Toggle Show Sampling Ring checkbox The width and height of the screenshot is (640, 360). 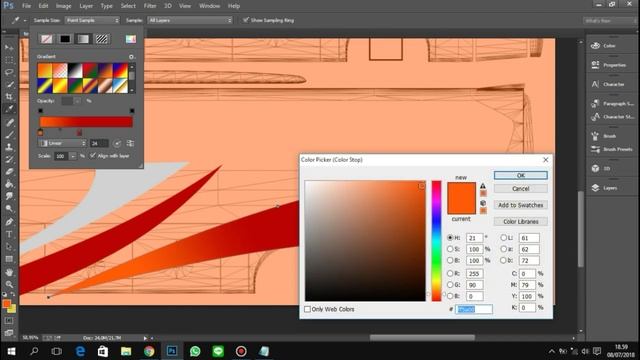point(246,20)
